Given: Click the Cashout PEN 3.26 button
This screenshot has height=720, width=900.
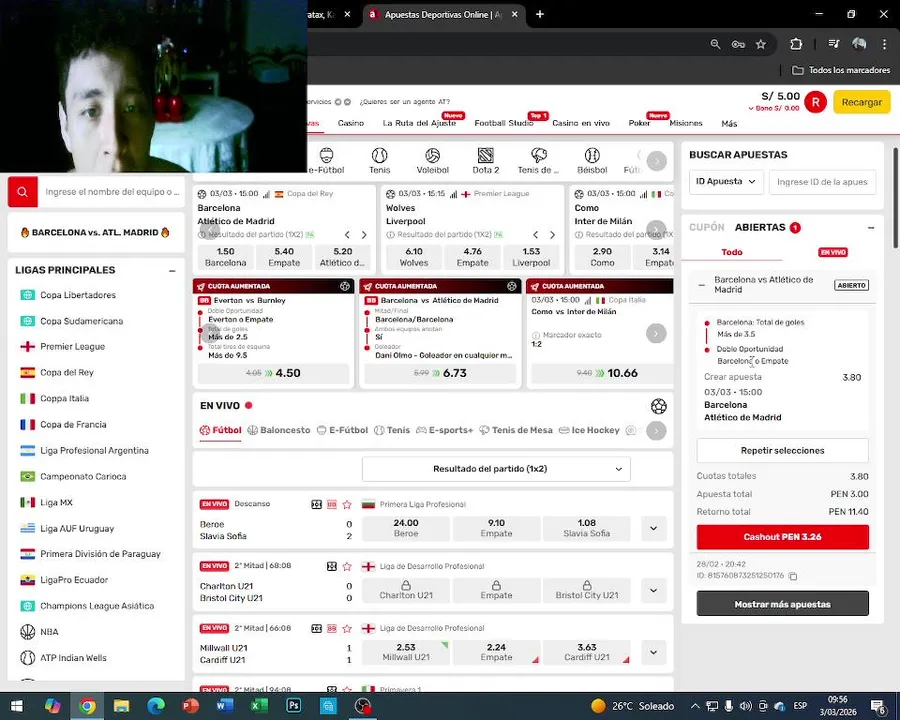Looking at the screenshot, I should click(x=782, y=537).
